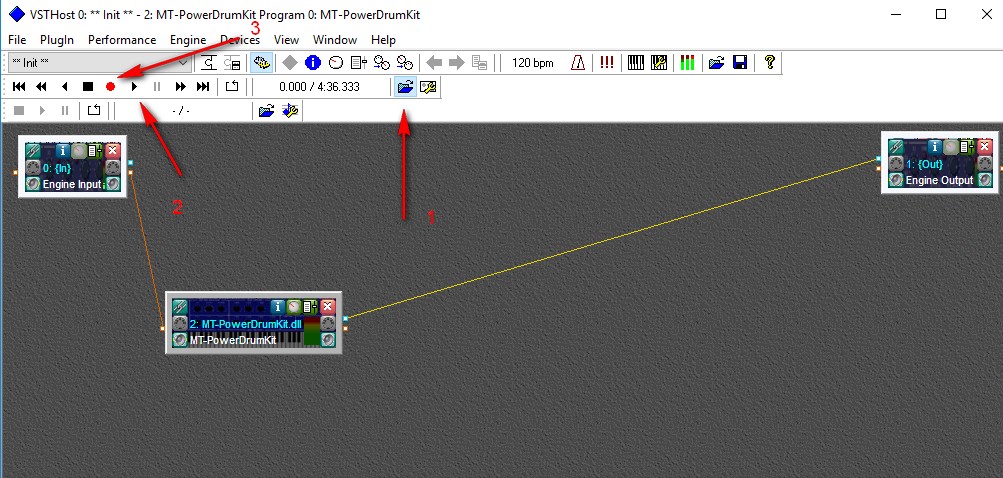Open the level meters icon
Image resolution: width=1003 pixels, height=478 pixels.
point(687,63)
